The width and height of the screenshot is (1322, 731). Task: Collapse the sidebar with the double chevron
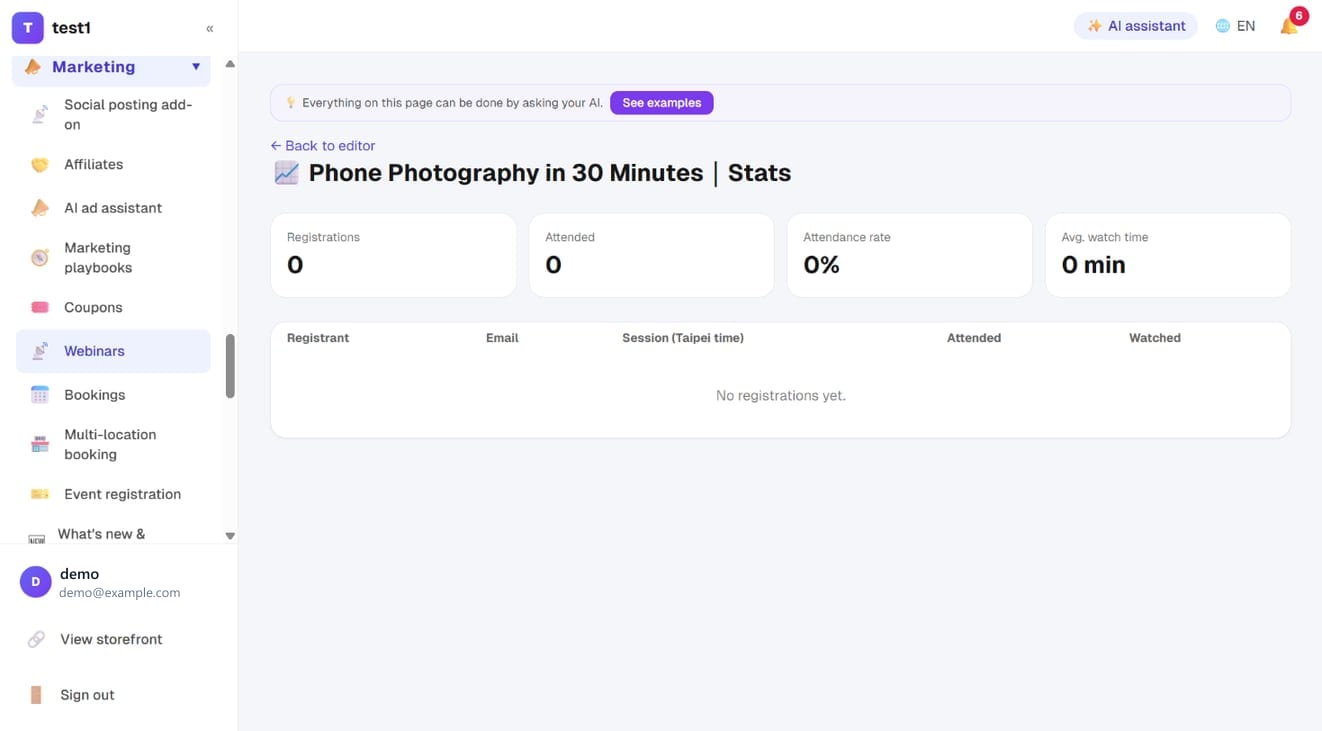coord(210,29)
